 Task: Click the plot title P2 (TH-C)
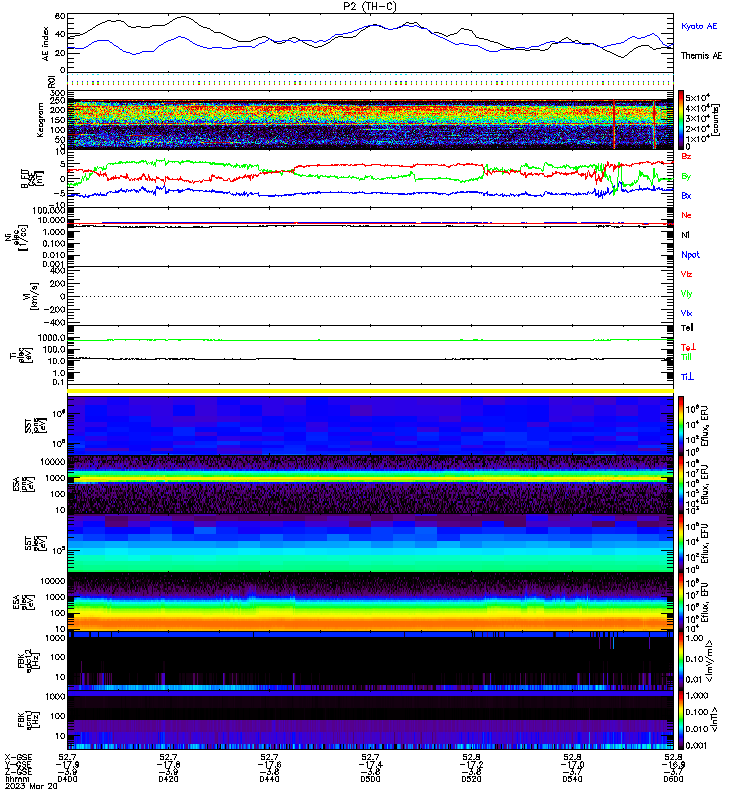tap(369, 6)
